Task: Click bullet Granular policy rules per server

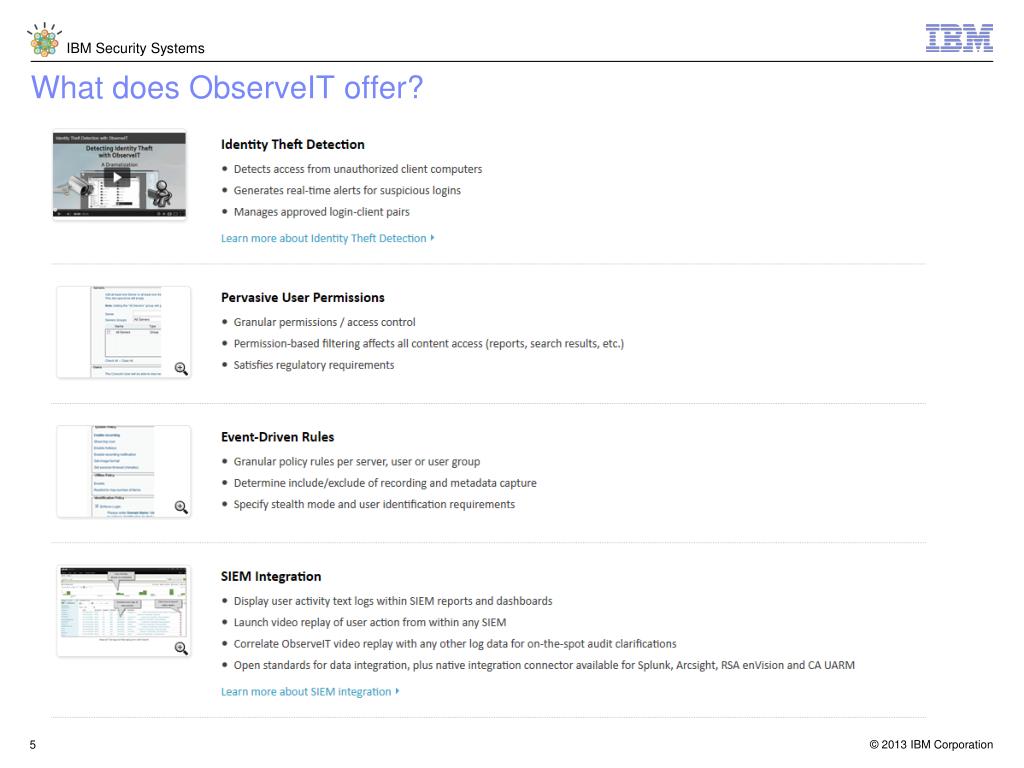Action: (x=357, y=462)
